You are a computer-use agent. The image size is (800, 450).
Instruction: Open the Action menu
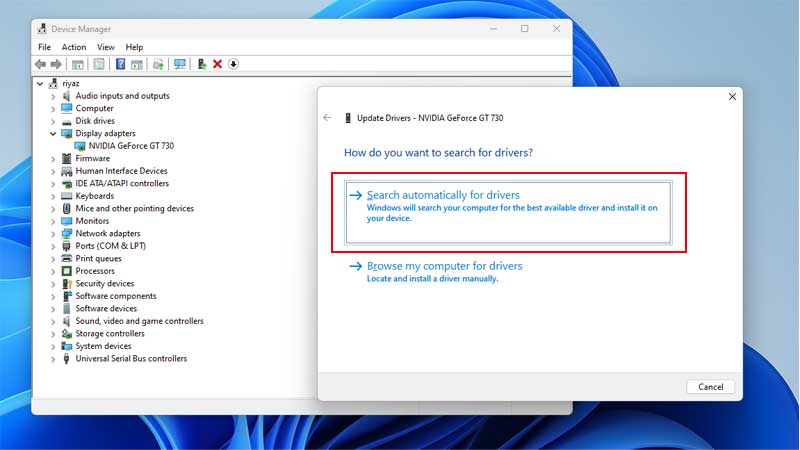coord(73,47)
